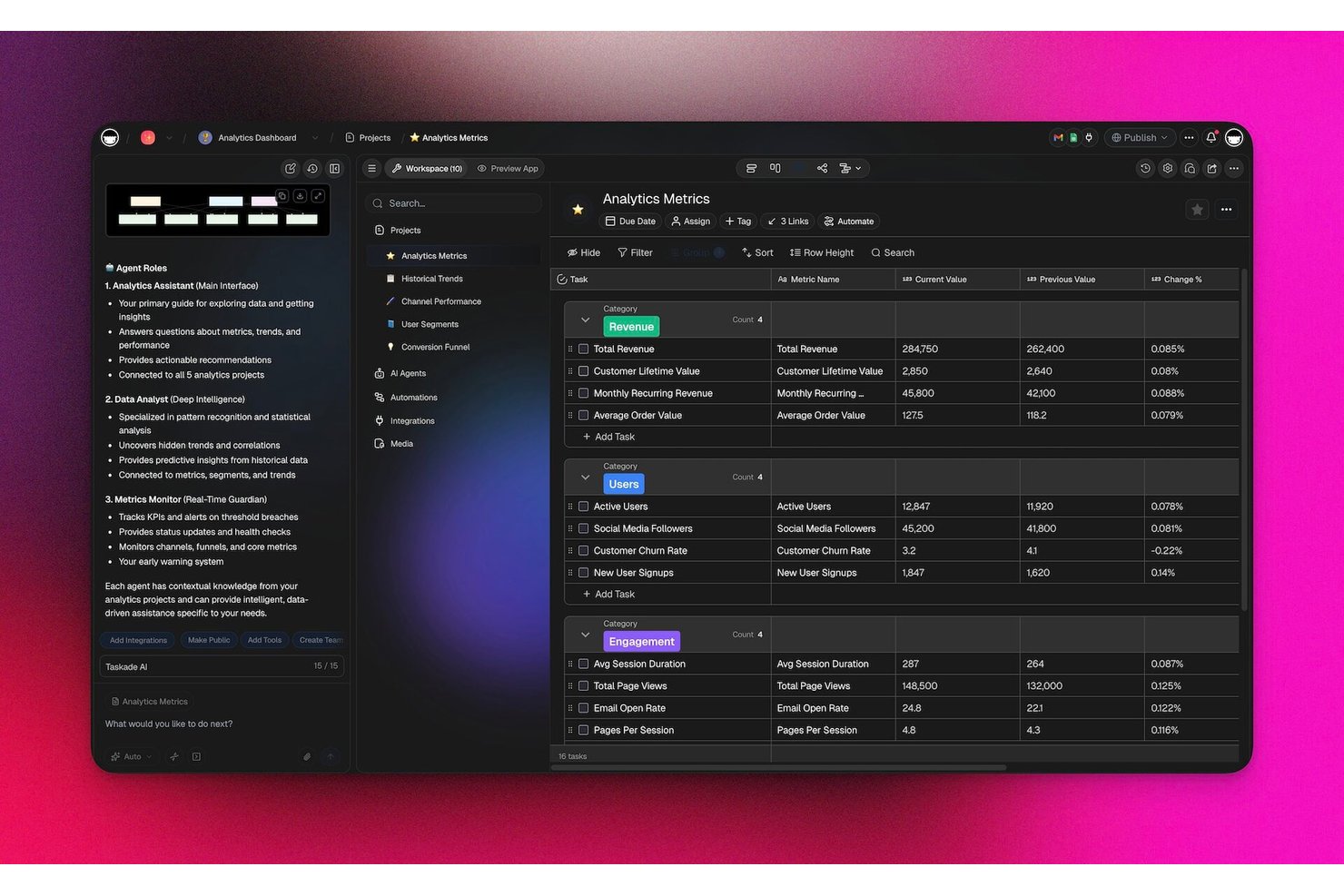Viewport: 1344px width, 896px height.
Task: Click Add Task under Revenue group
Action: coord(608,437)
